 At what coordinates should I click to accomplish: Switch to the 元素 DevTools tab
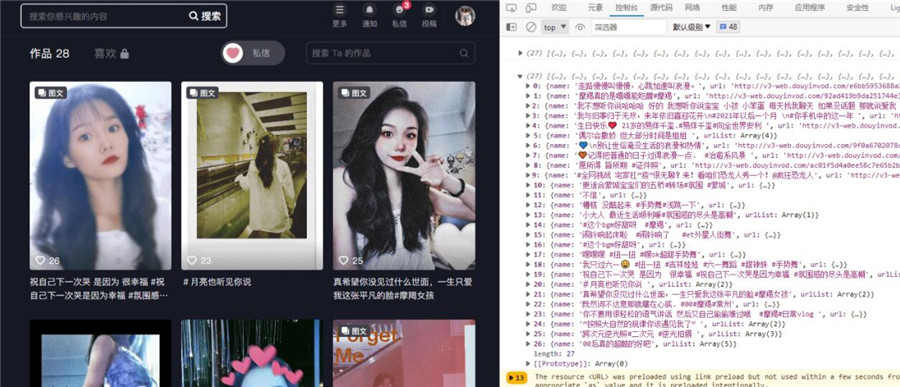(595, 7)
